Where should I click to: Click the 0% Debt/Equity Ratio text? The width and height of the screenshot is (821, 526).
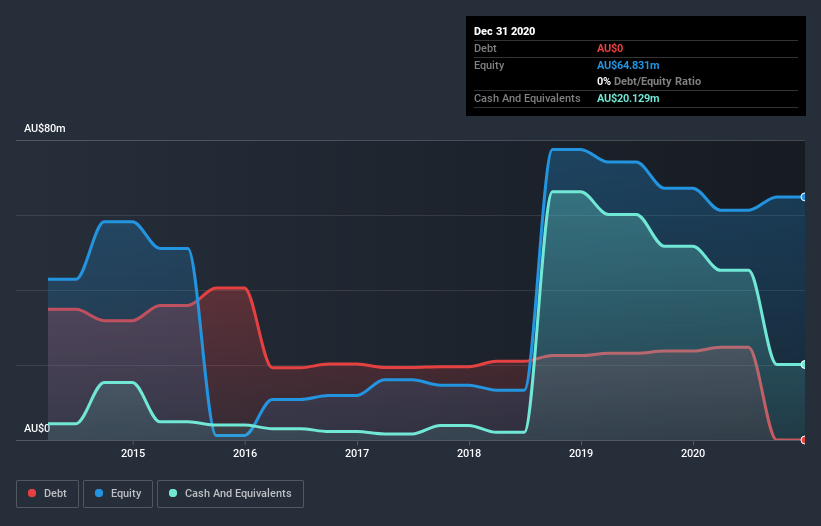tap(649, 81)
